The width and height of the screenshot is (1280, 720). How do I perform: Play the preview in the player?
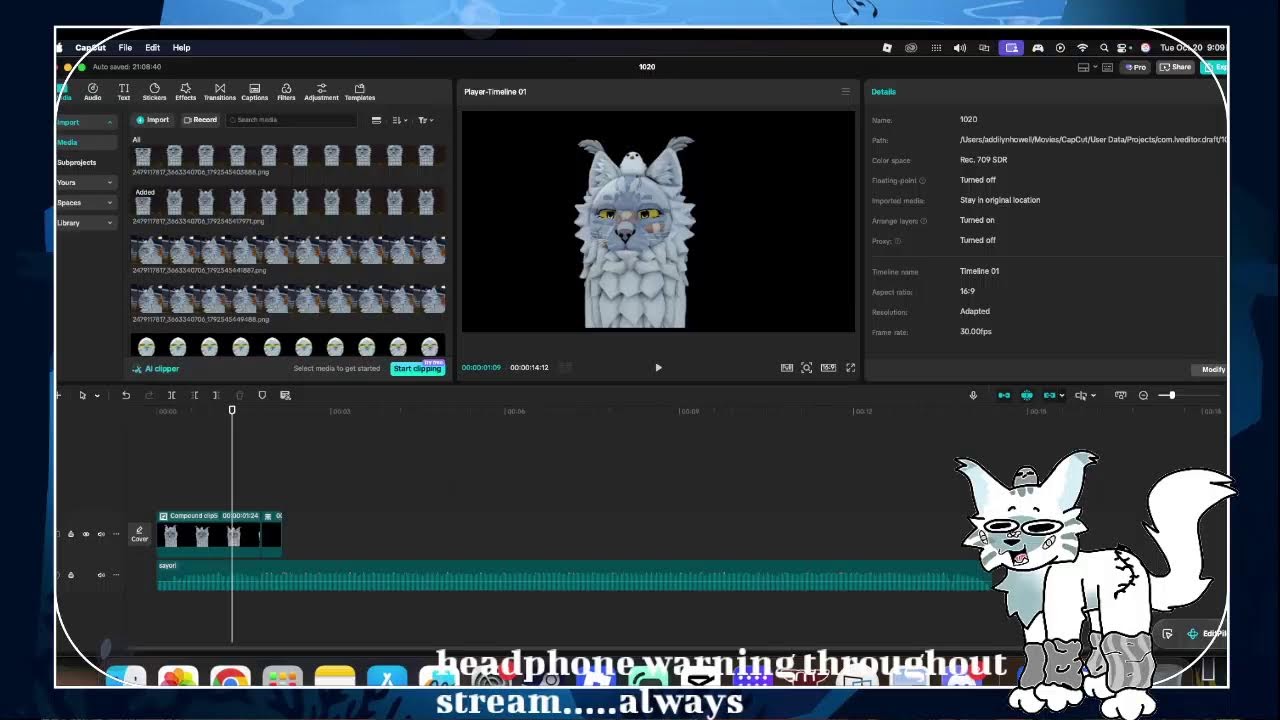[x=658, y=368]
